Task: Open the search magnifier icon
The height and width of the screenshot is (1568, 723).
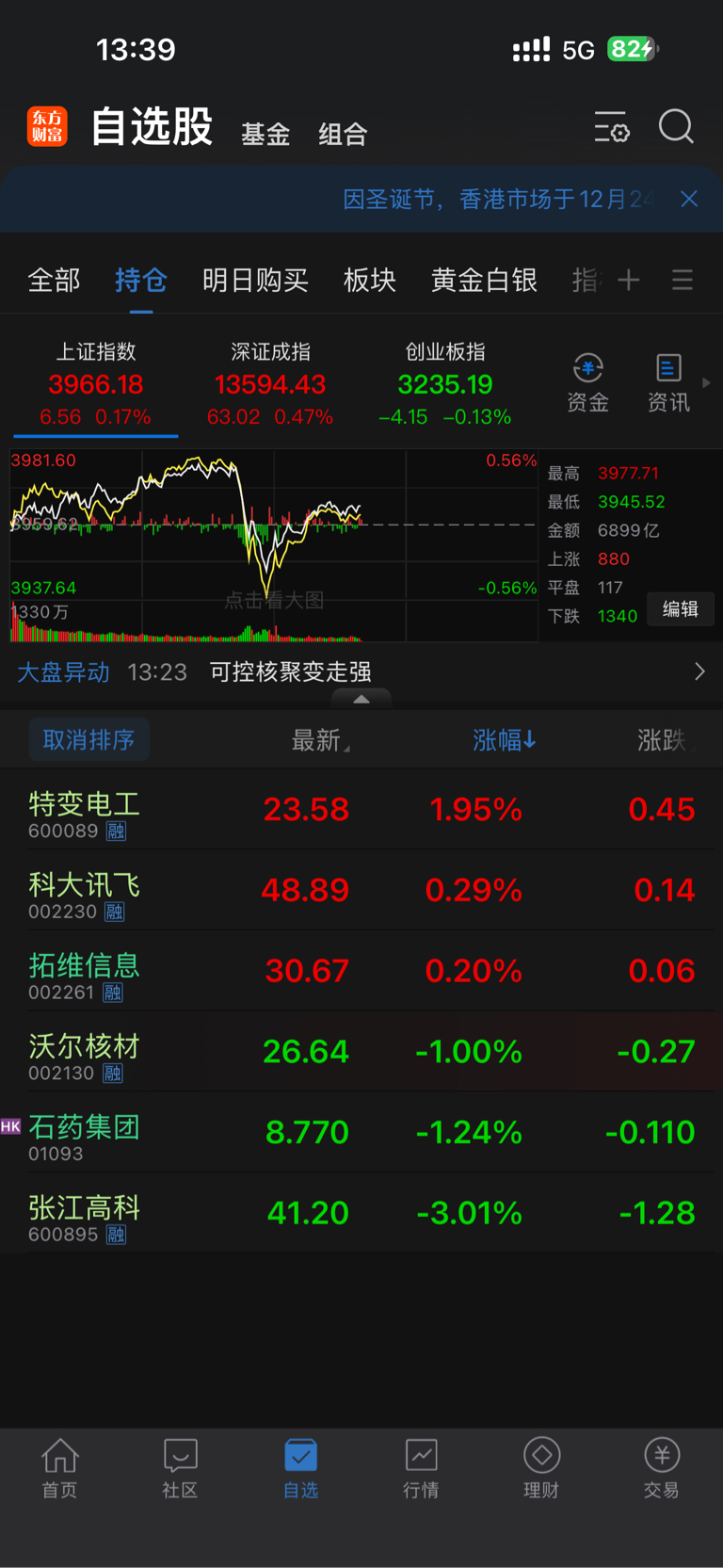Action: point(676,126)
